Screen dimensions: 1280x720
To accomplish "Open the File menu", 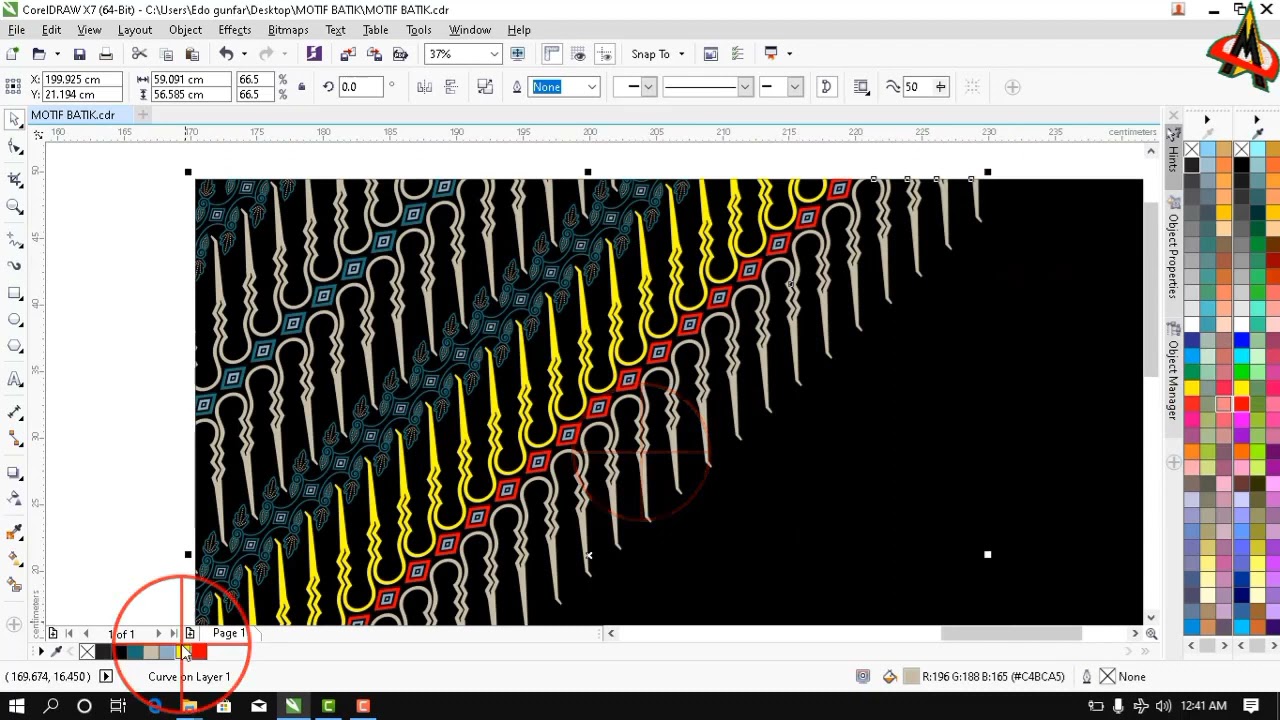I will click(16, 30).
